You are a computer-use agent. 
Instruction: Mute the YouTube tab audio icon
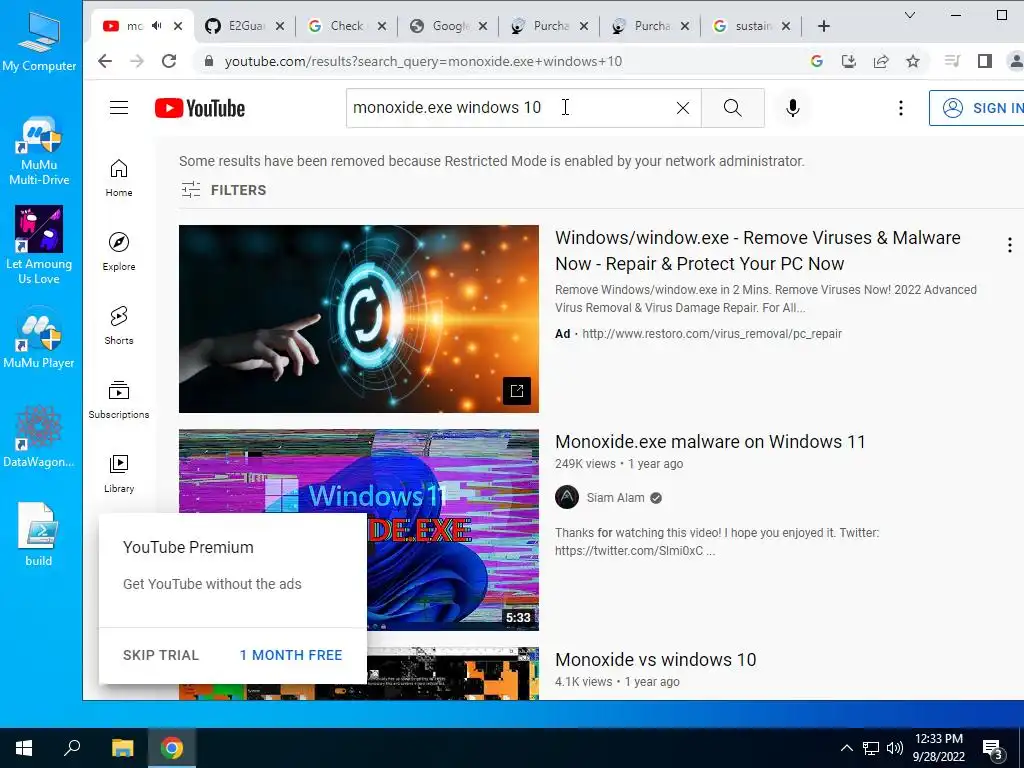click(x=157, y=26)
